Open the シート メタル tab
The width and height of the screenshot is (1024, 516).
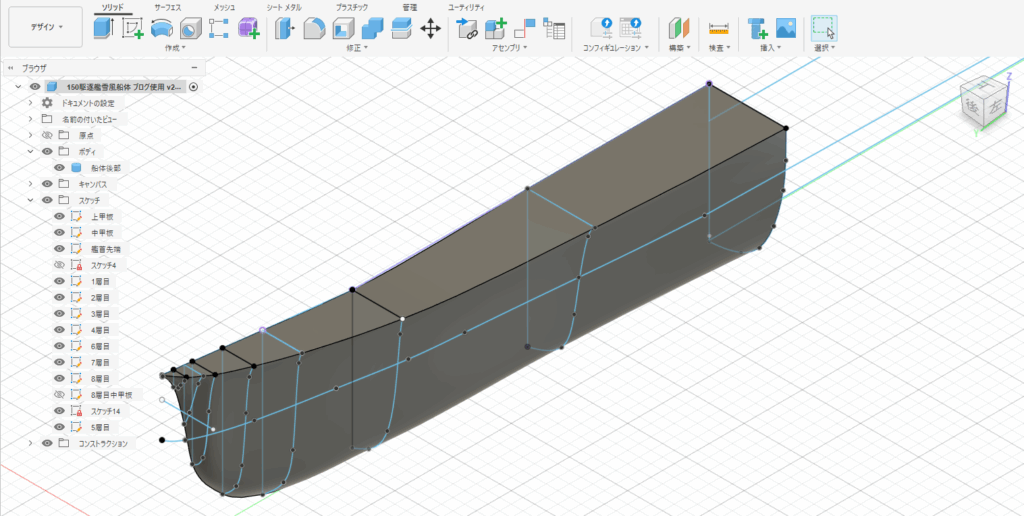(x=284, y=7)
